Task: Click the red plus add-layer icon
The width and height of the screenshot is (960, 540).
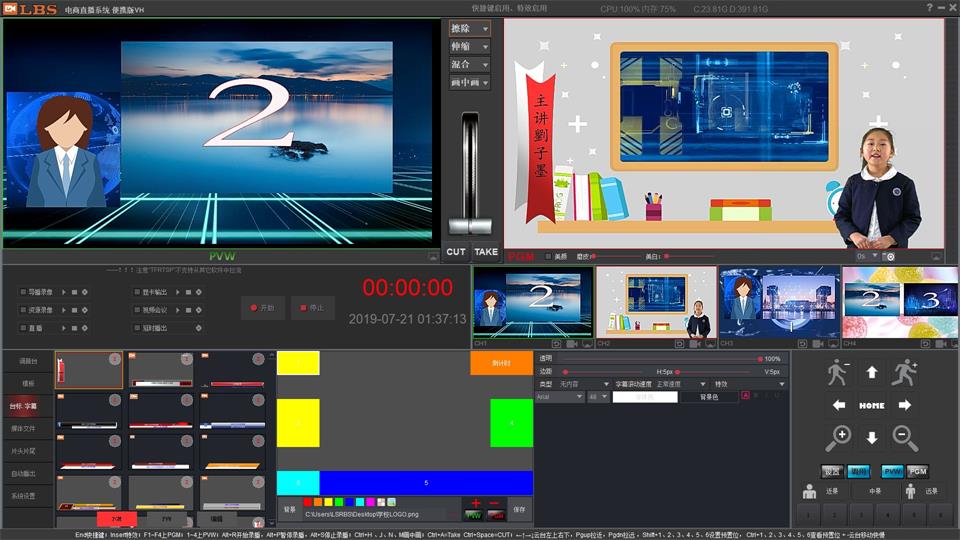Action: tap(476, 503)
